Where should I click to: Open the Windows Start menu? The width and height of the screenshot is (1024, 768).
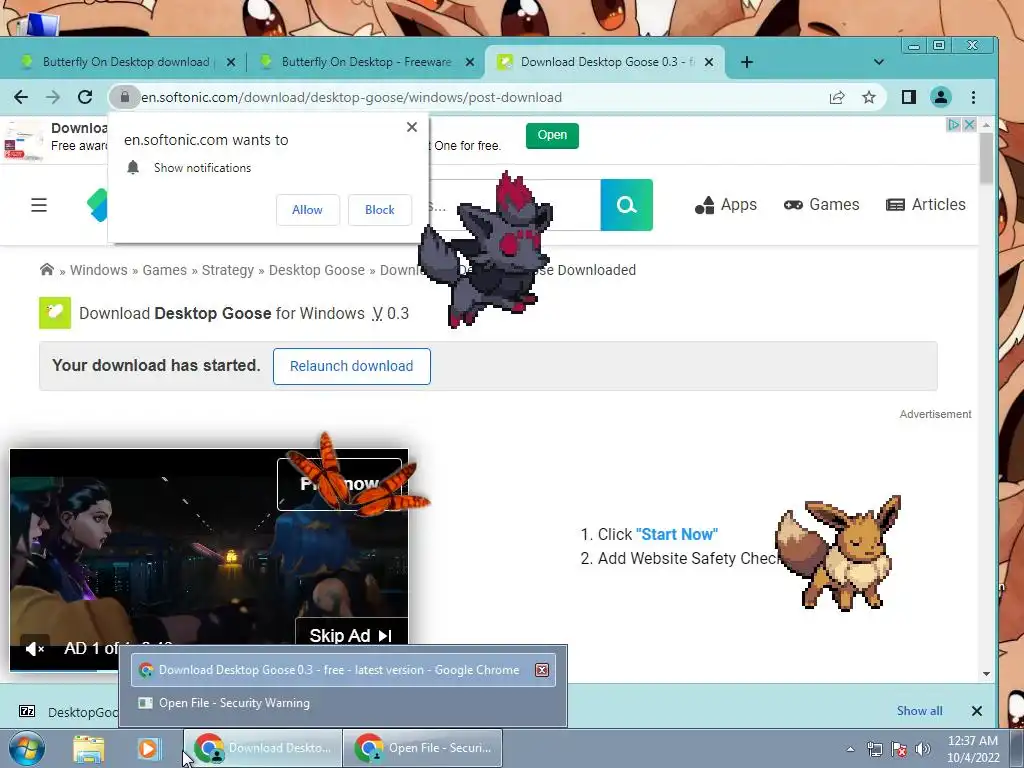point(27,748)
